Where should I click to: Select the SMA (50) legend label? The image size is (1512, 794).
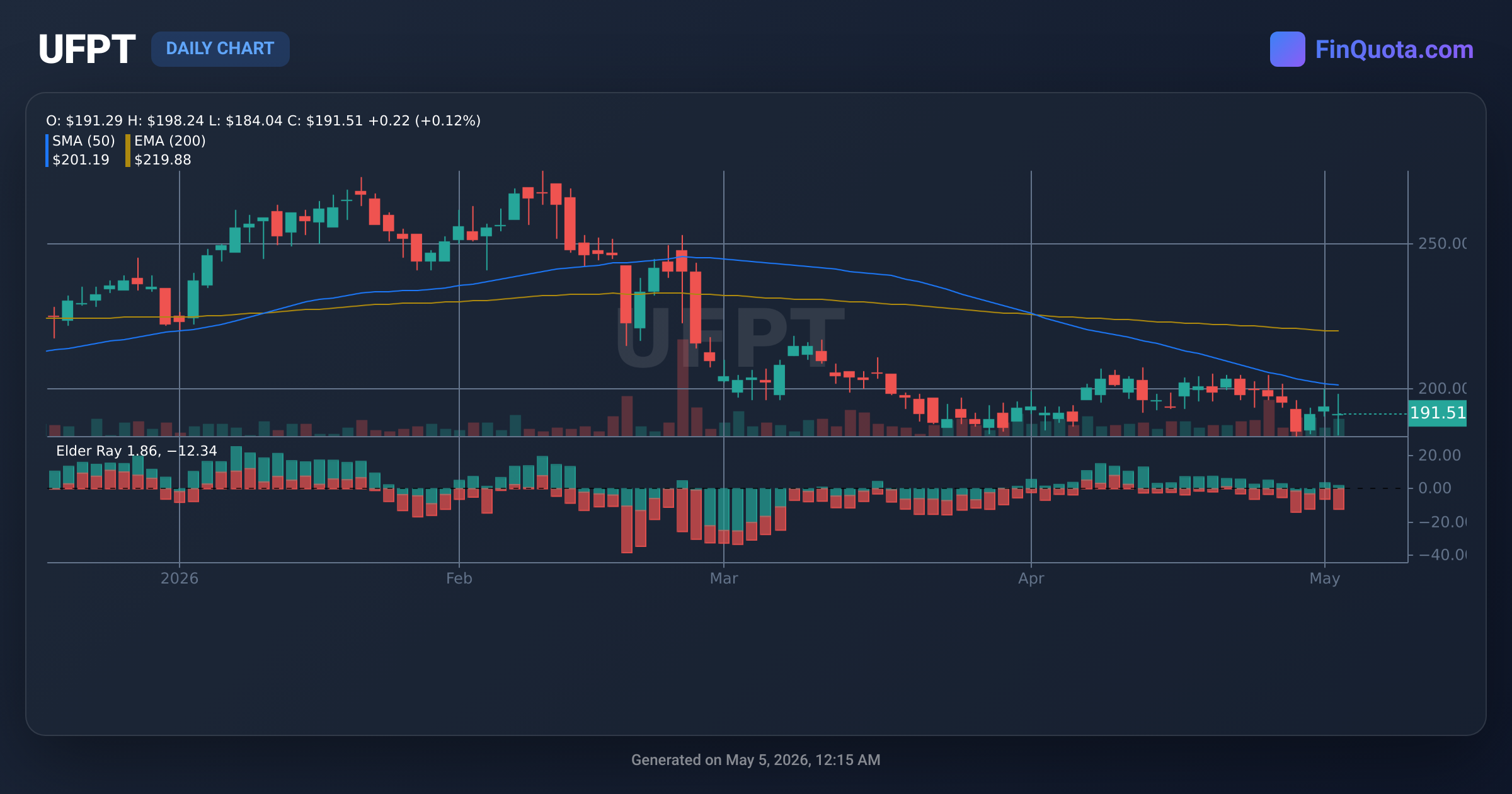(x=84, y=141)
